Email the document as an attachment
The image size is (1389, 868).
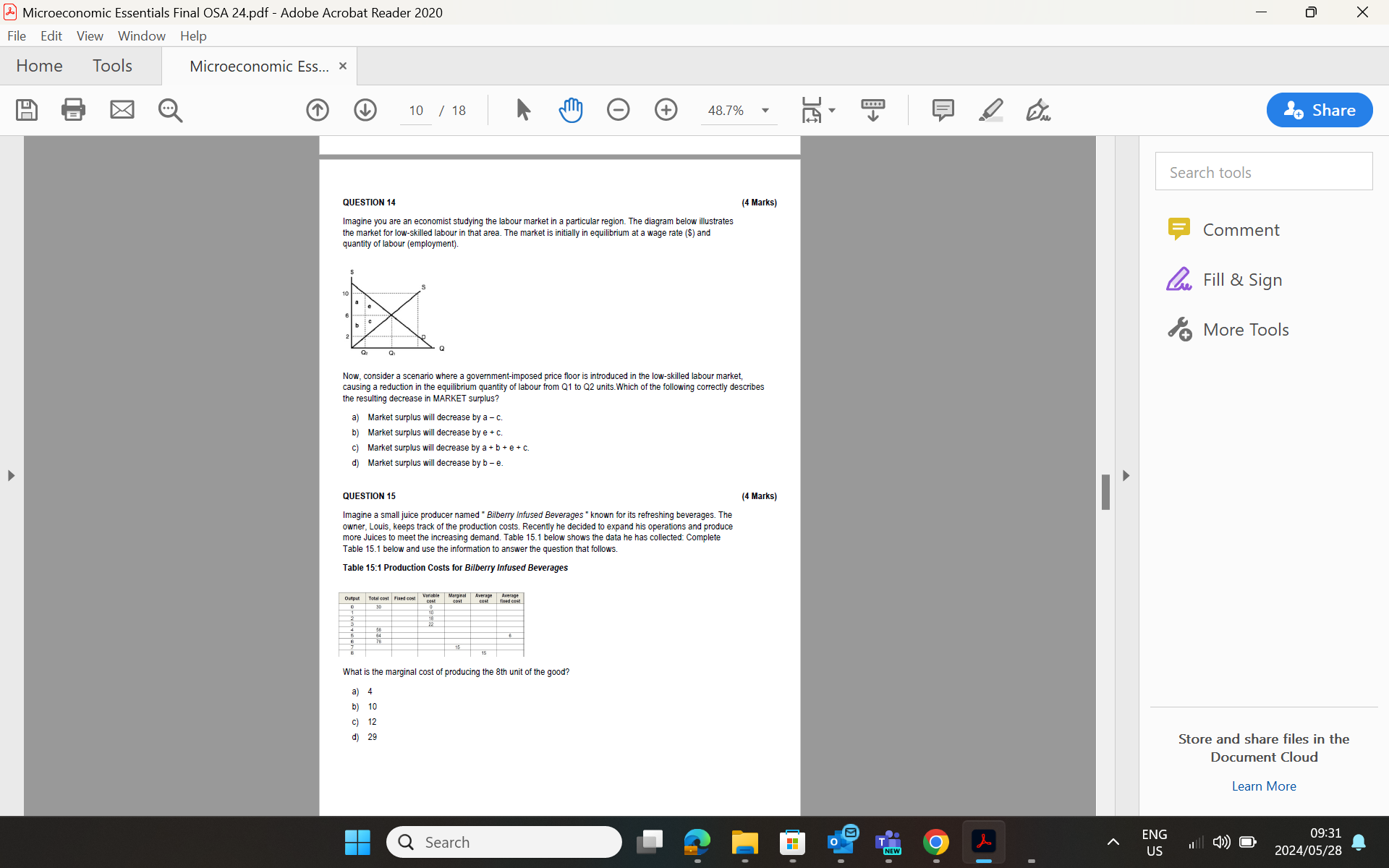[x=122, y=110]
